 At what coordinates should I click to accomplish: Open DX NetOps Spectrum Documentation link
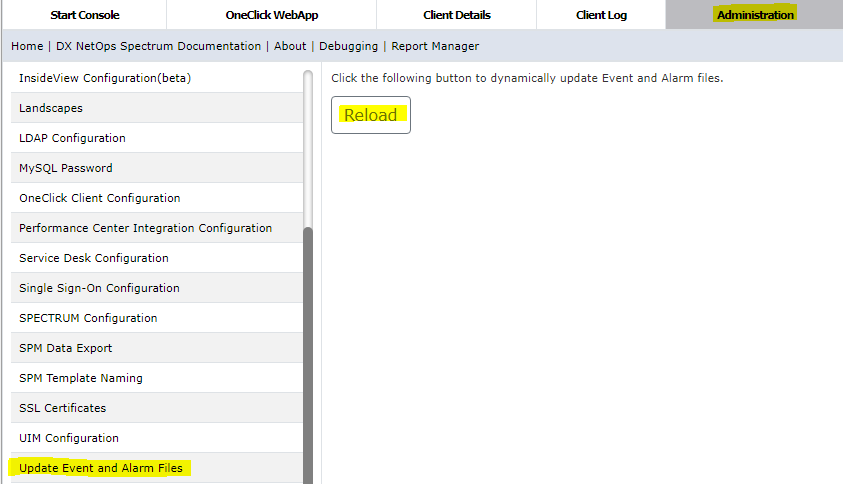tap(159, 46)
